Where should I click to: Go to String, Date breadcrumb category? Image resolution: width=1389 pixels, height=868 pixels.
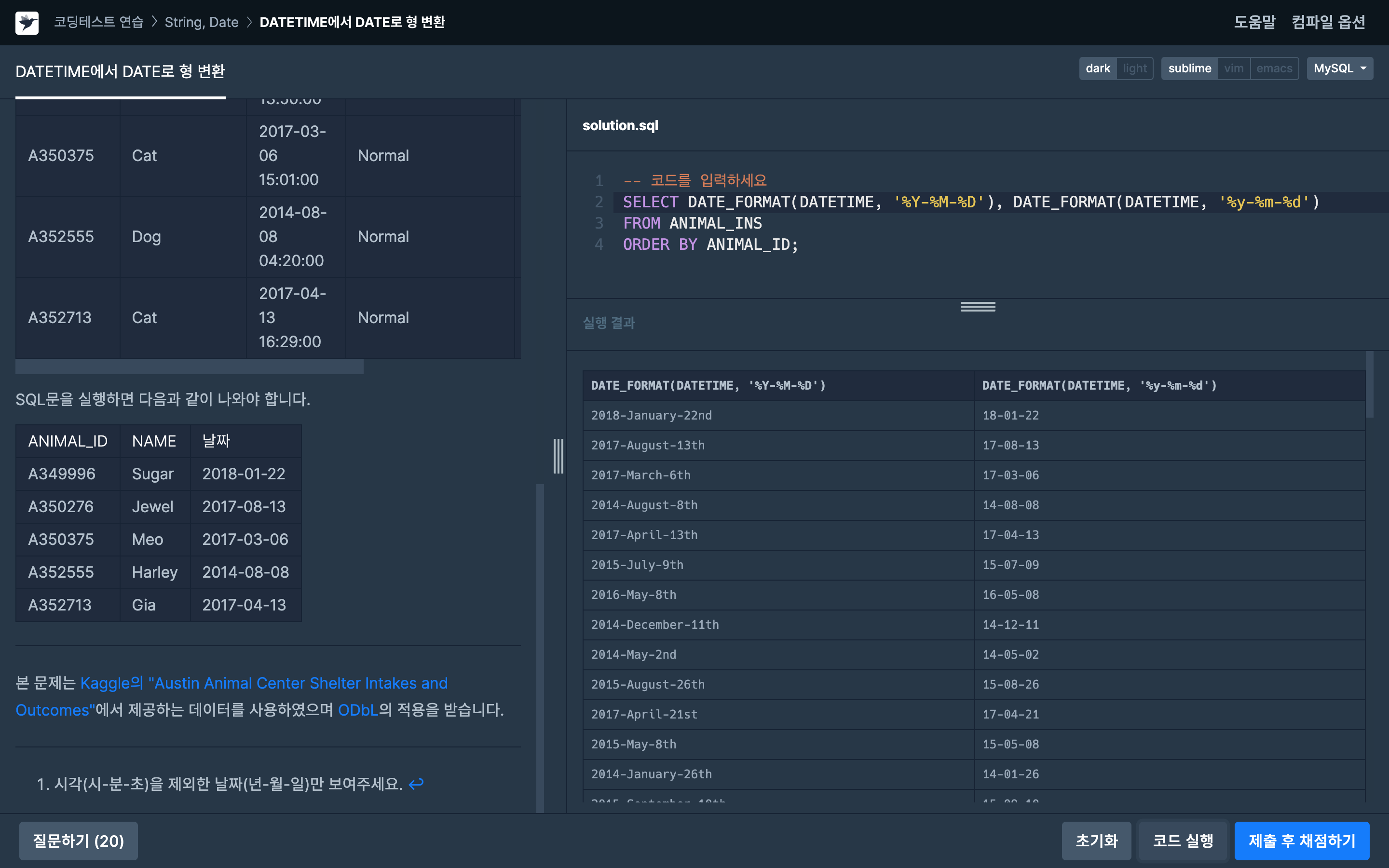pos(202,22)
